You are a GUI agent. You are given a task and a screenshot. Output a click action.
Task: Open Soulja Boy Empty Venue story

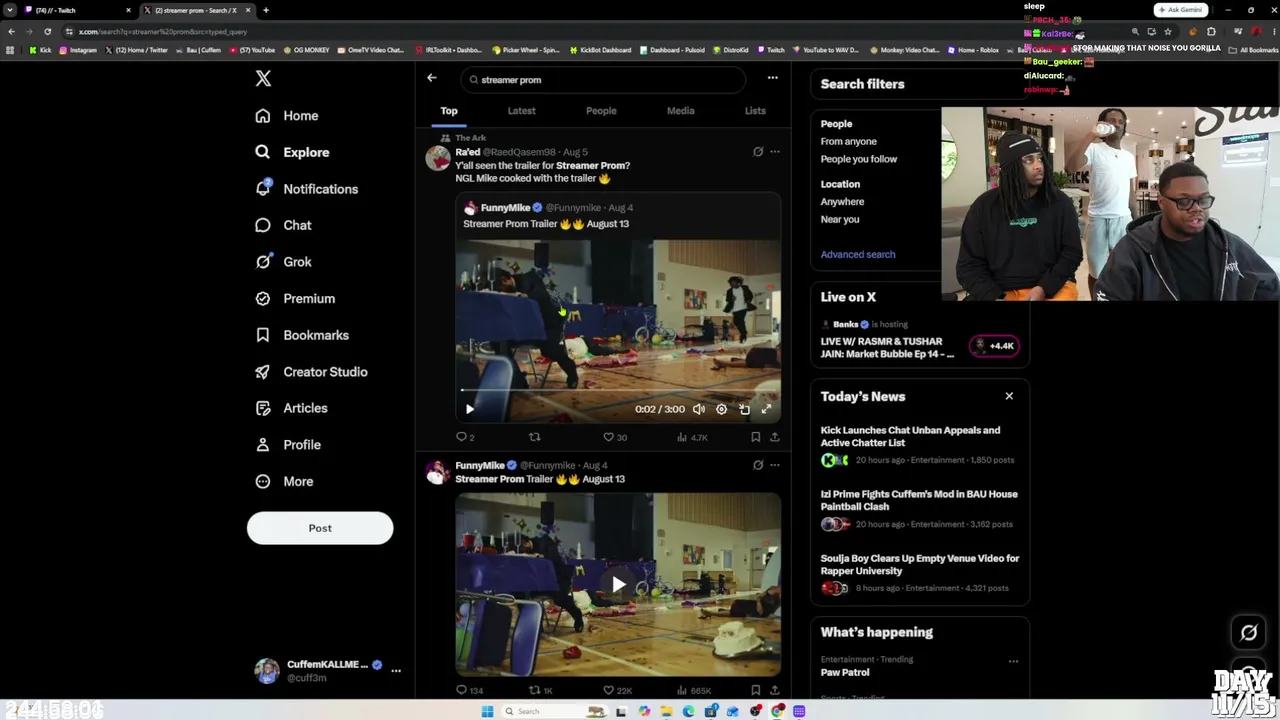pyautogui.click(x=920, y=573)
